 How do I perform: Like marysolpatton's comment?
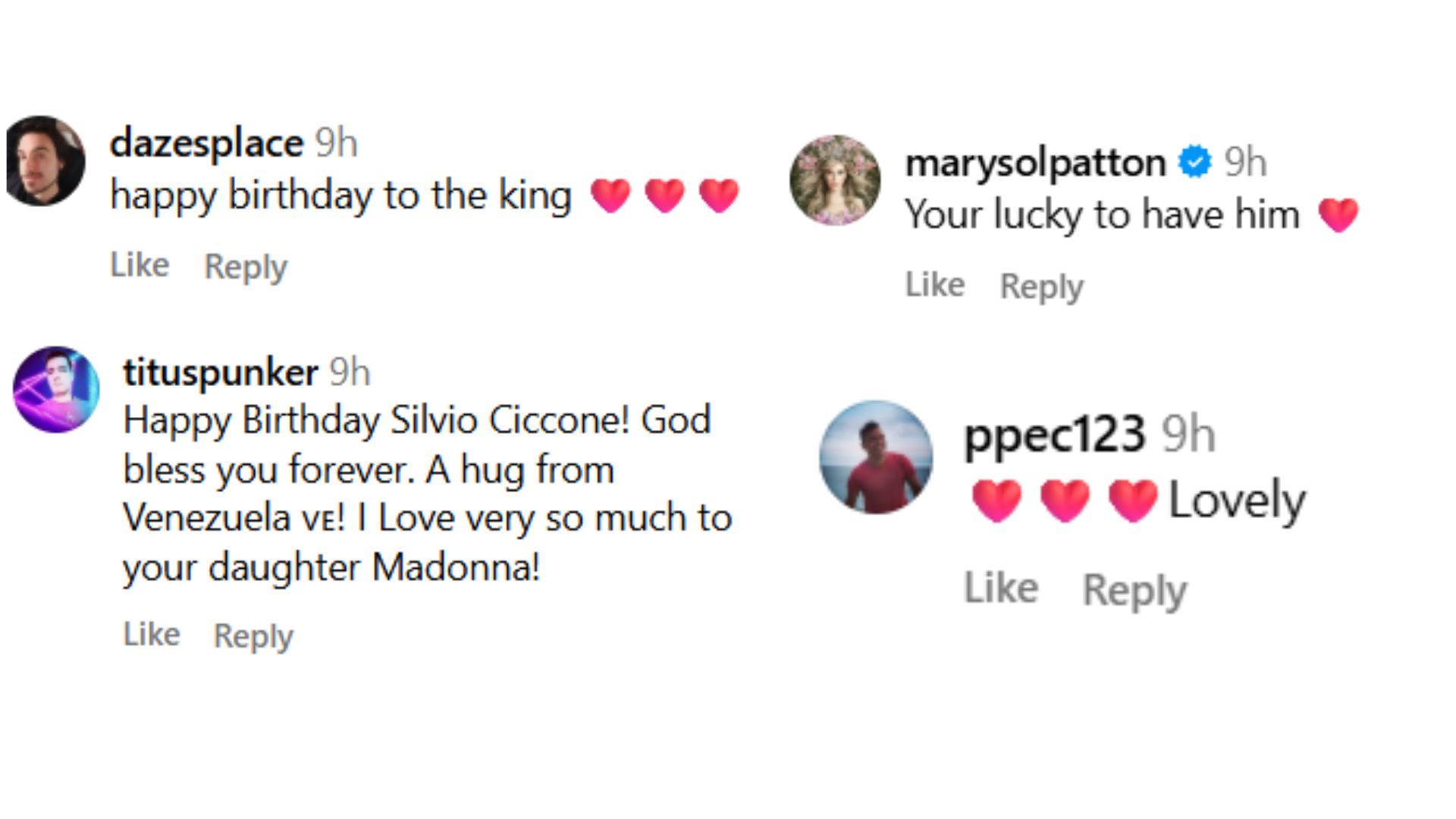[x=934, y=285]
